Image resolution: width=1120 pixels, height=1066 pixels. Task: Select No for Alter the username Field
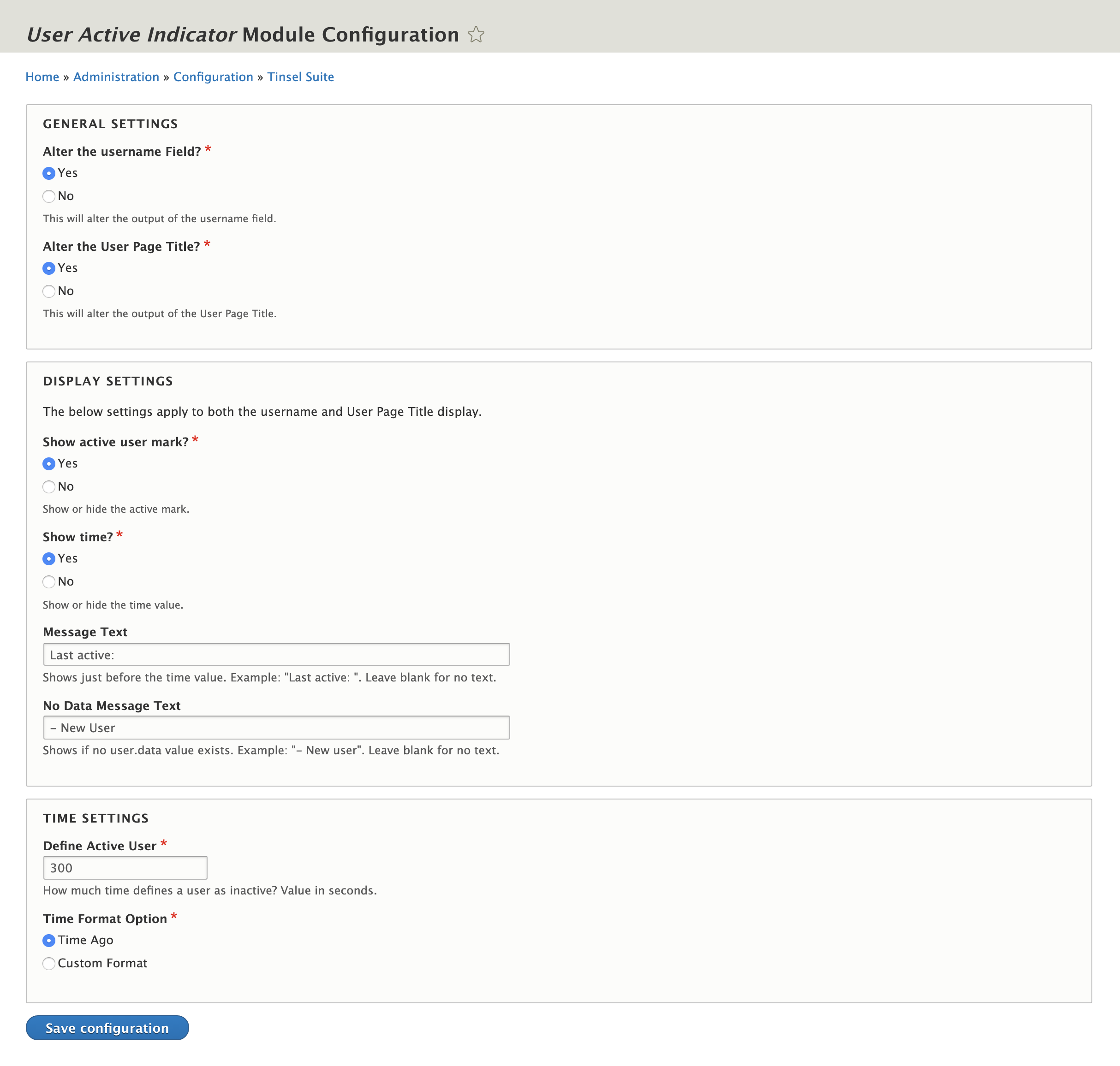[49, 196]
